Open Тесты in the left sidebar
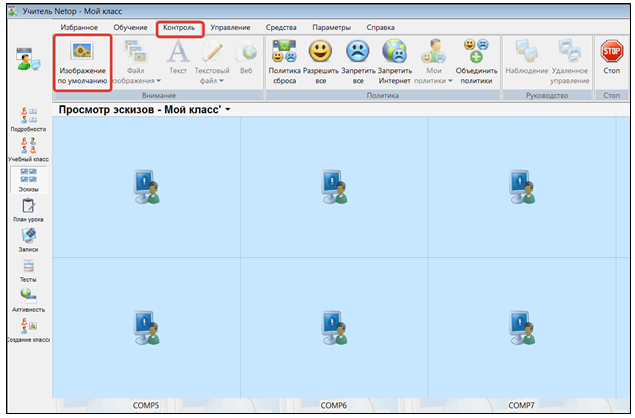 coord(28,269)
